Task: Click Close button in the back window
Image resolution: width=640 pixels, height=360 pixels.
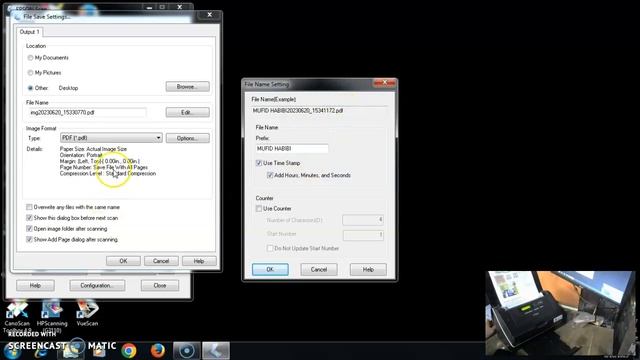Action: click(x=160, y=285)
